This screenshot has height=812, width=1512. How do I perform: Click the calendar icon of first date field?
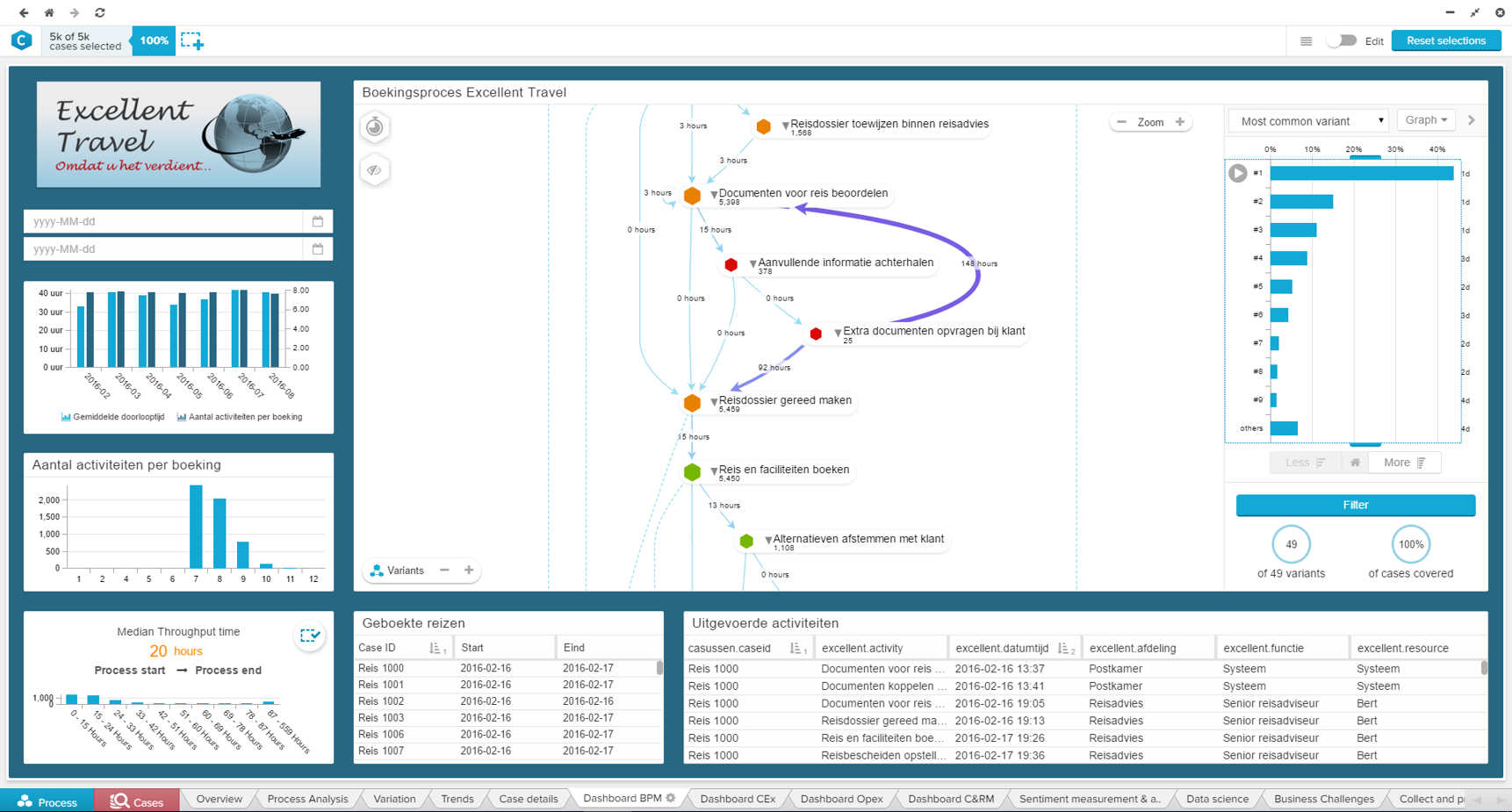click(x=318, y=221)
